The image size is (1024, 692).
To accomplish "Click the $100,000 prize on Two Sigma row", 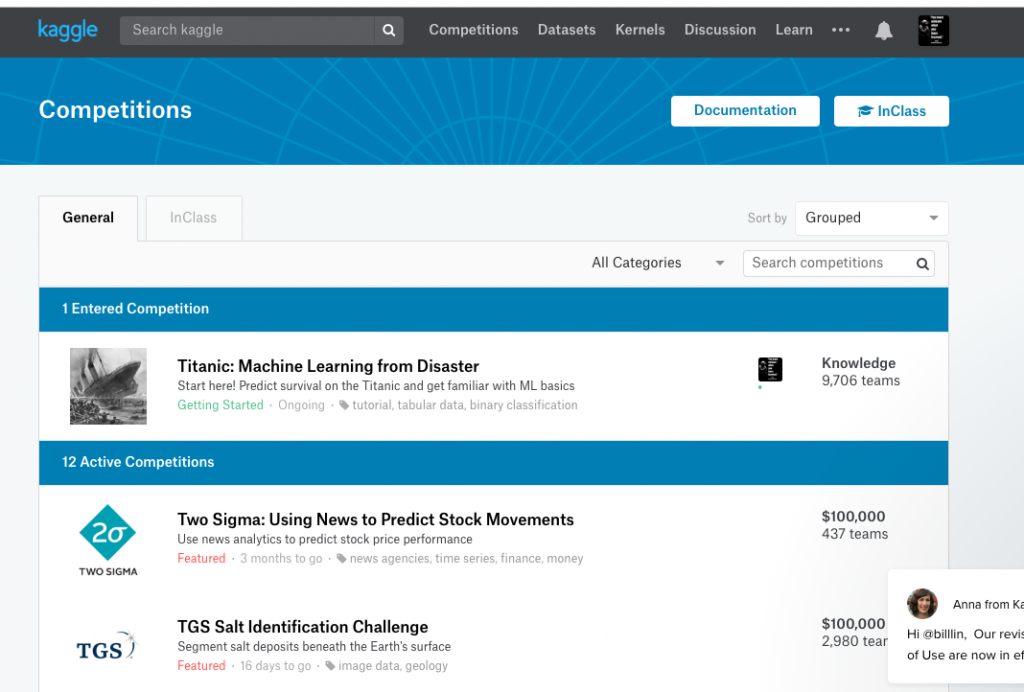I will [853, 516].
